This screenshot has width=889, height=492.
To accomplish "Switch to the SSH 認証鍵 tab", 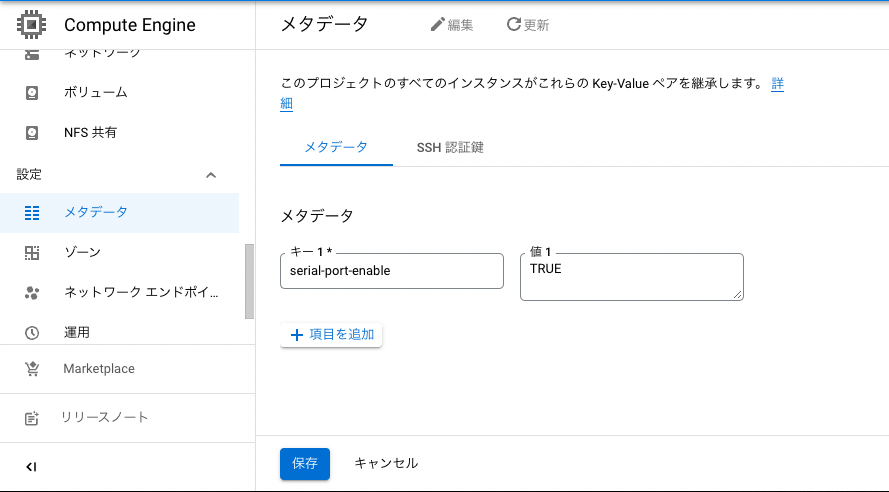I will point(450,147).
